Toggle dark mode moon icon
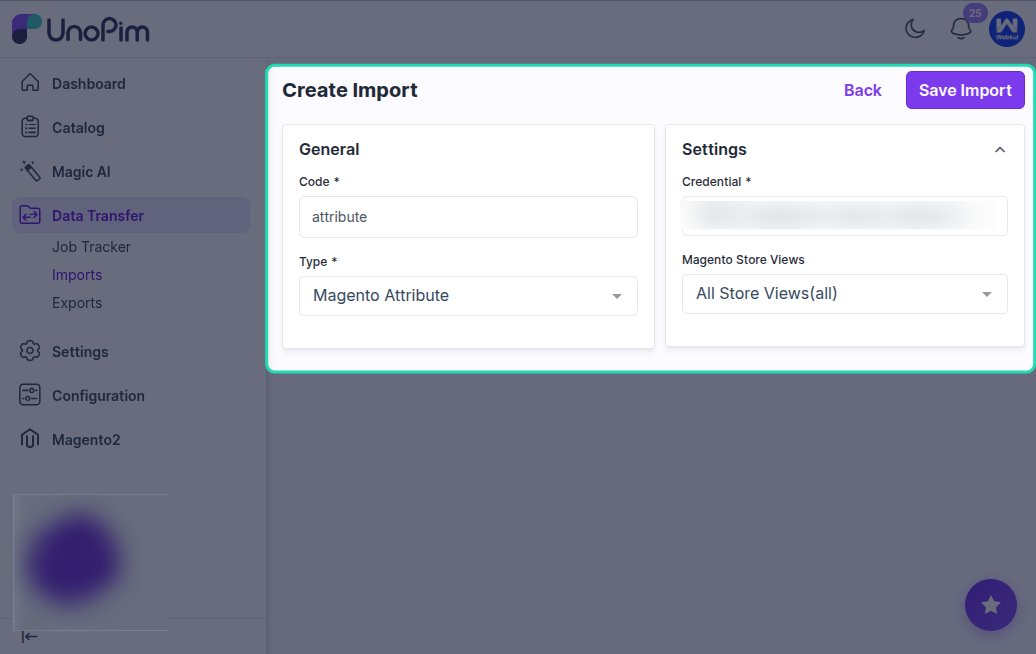Viewport: 1036px width, 654px height. [x=915, y=28]
